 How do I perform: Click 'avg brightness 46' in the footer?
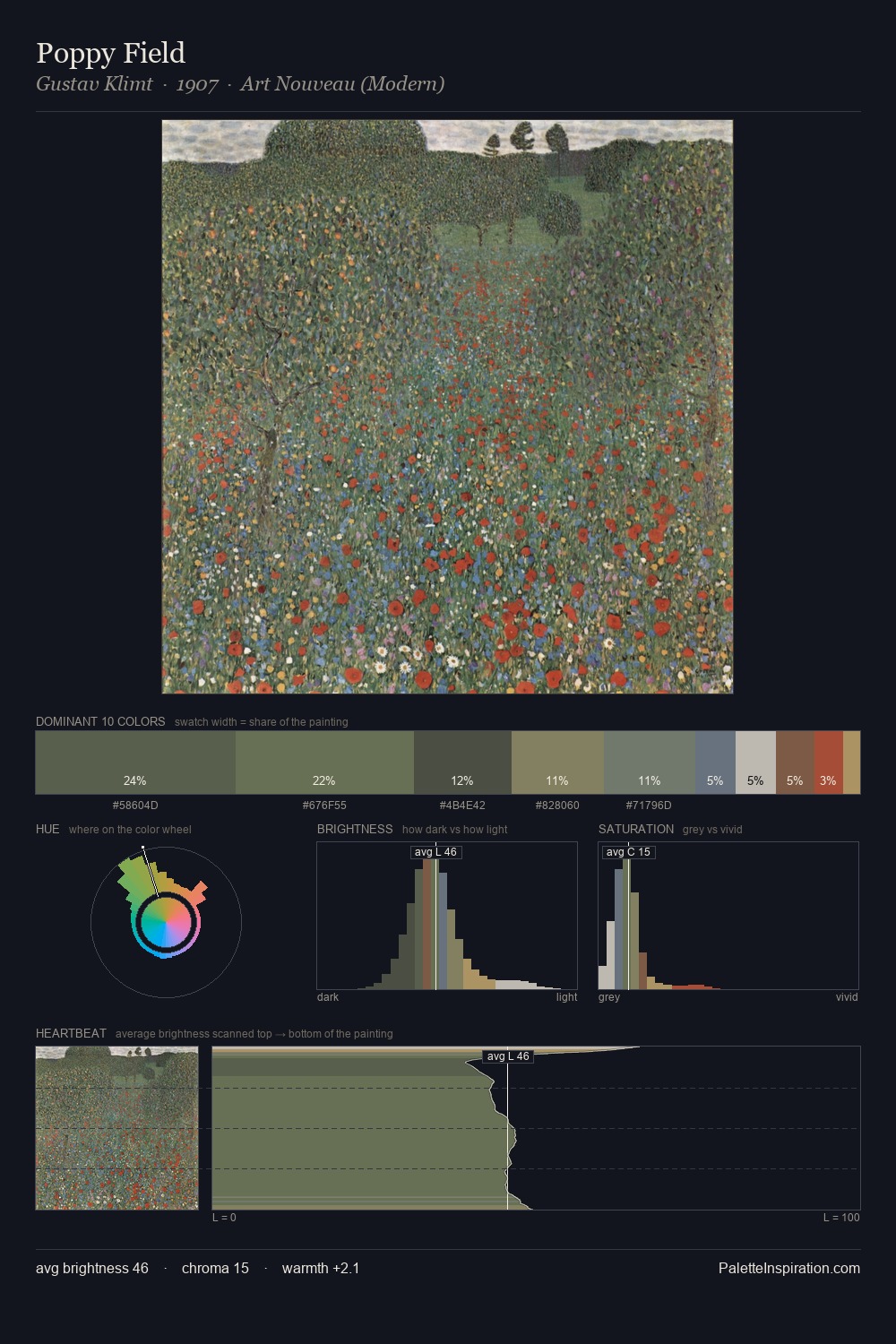[x=92, y=1268]
